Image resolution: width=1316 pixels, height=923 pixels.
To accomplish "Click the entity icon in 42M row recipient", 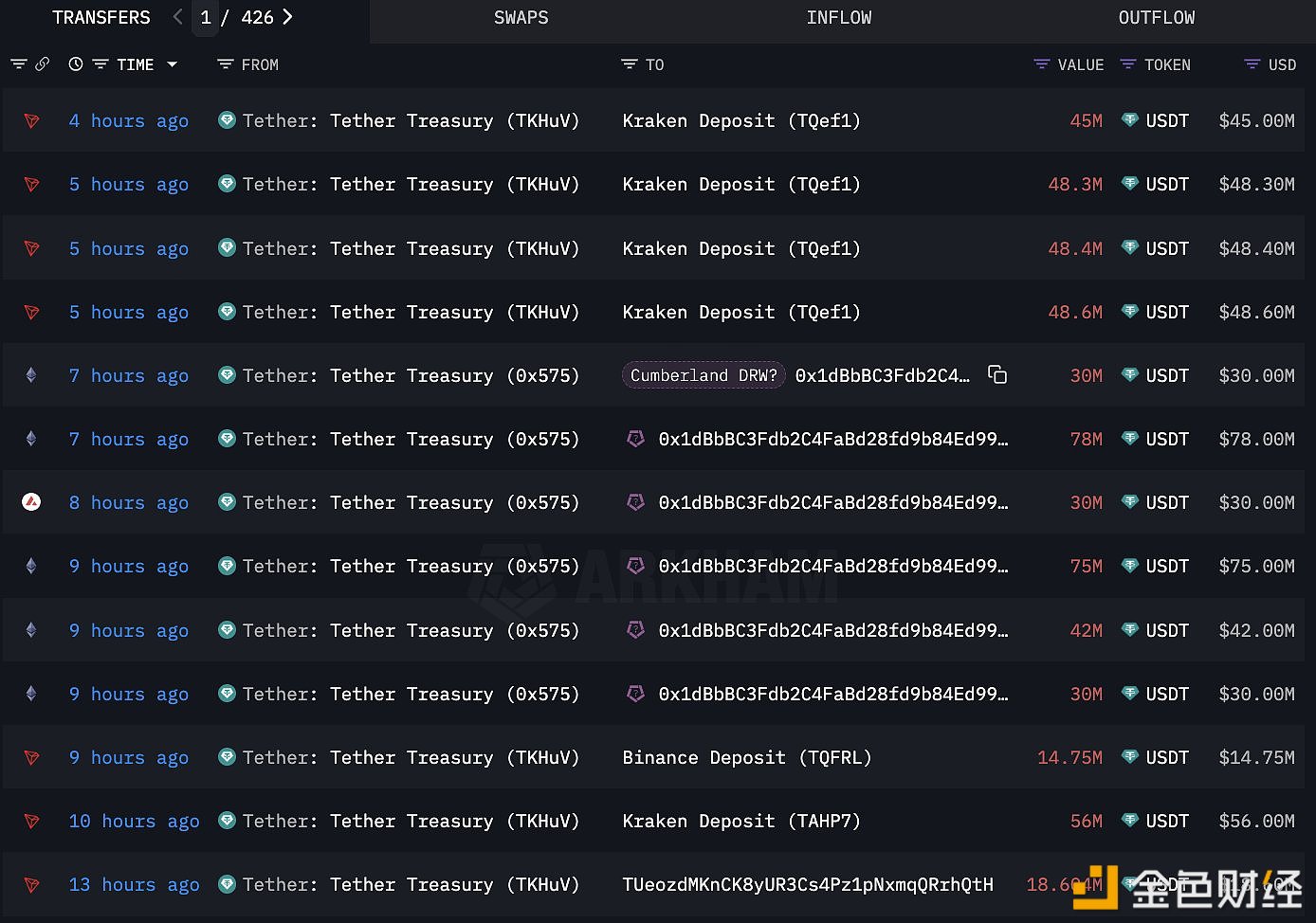I will coord(635,629).
